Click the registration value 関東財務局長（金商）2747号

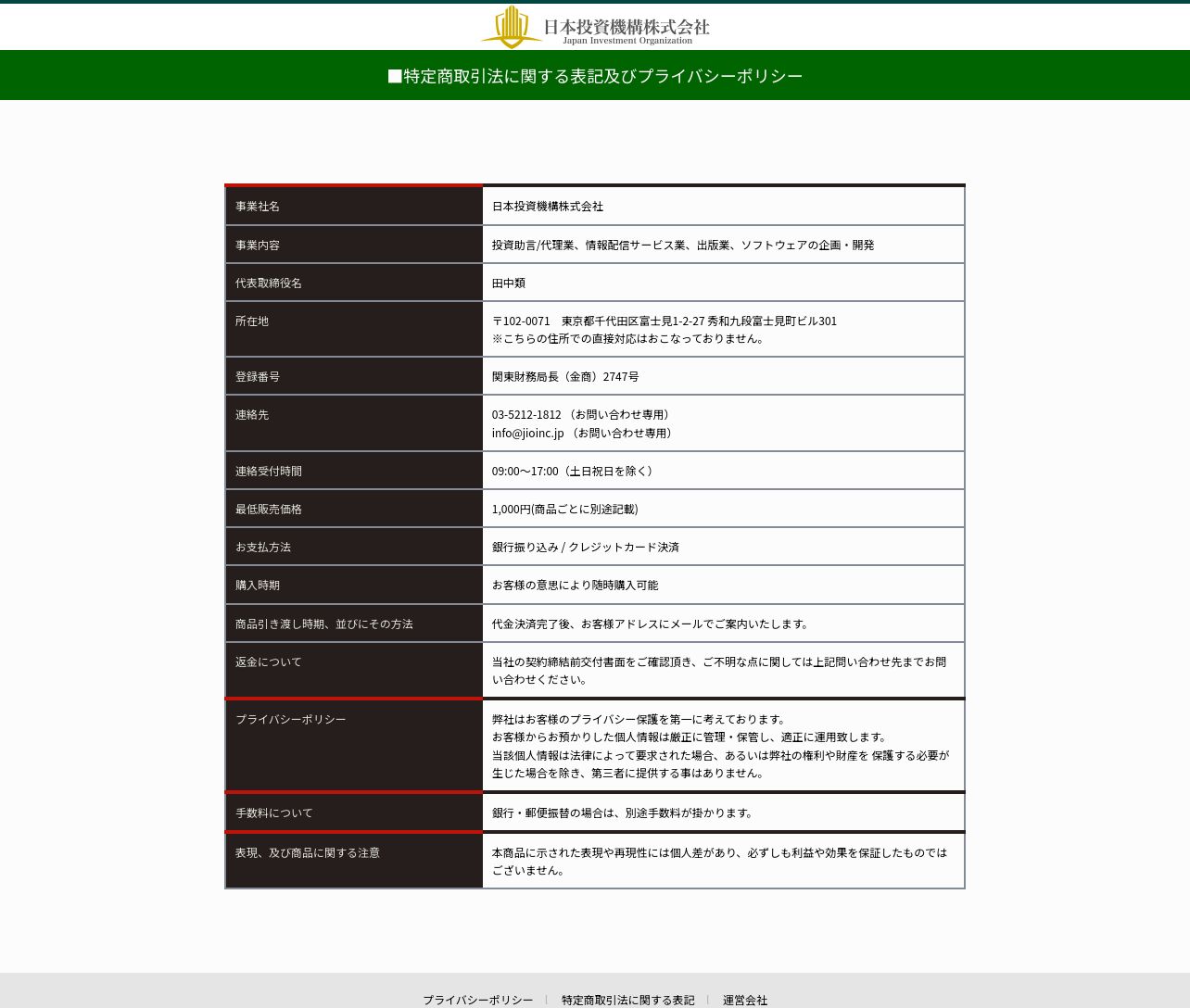coord(565,377)
